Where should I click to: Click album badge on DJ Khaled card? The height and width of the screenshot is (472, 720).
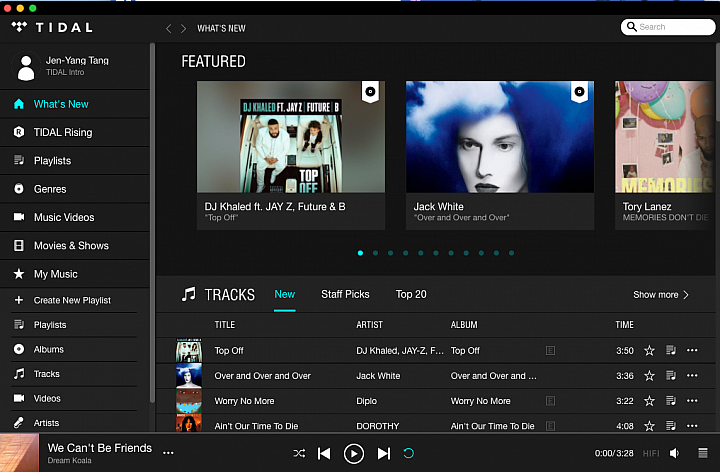point(370,92)
